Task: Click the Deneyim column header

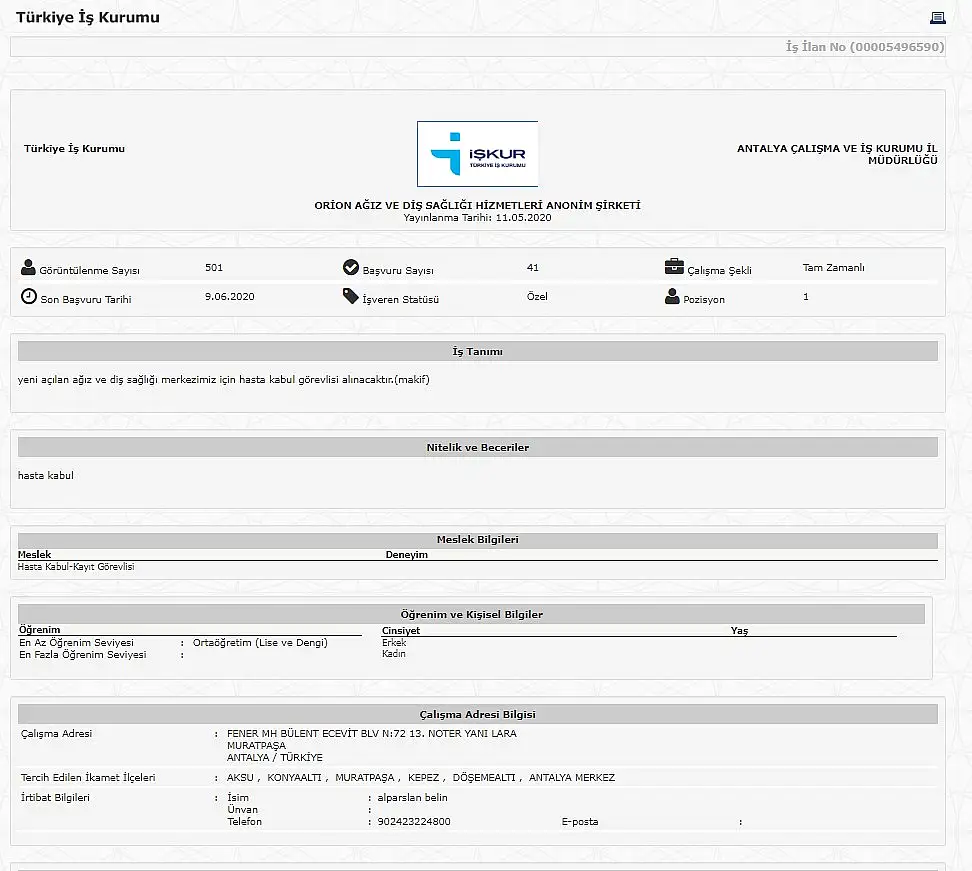Action: click(407, 555)
